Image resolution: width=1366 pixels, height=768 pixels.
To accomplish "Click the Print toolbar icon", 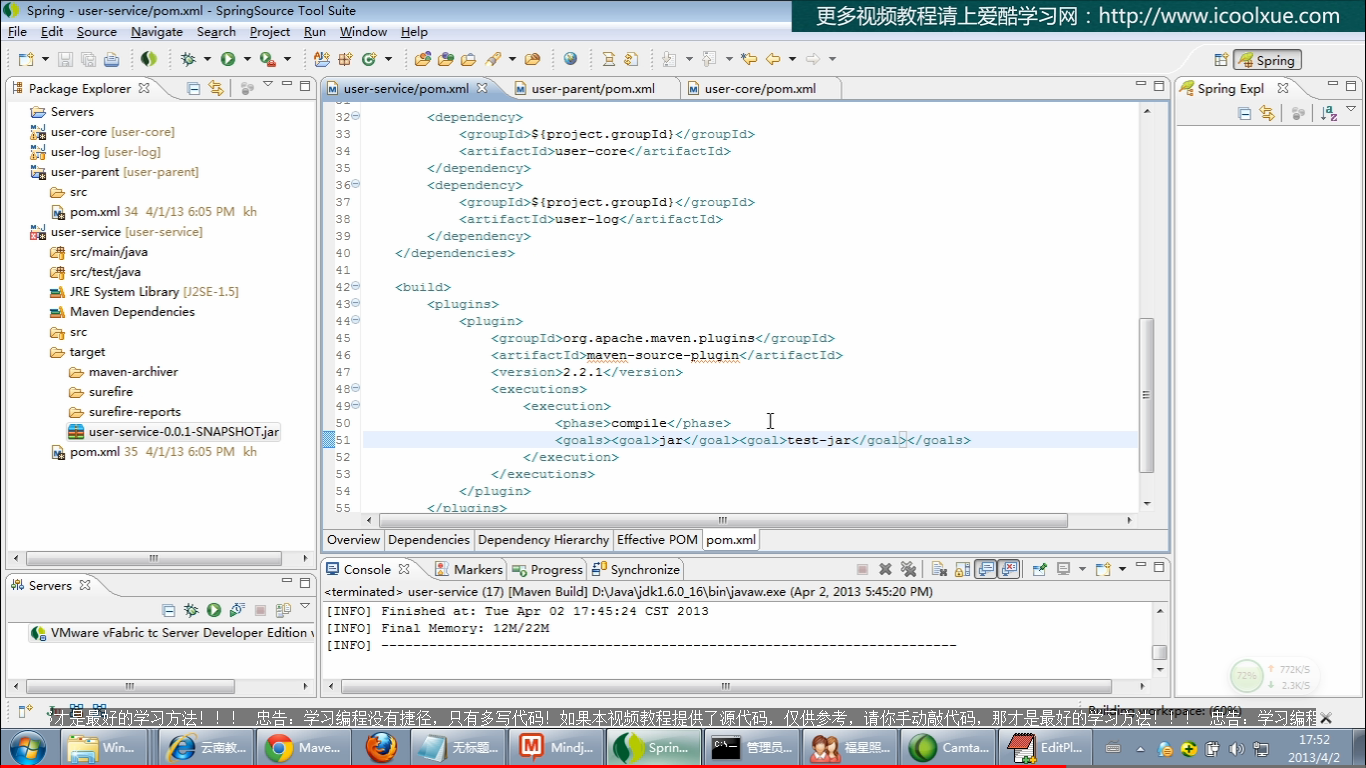I will click(x=112, y=60).
